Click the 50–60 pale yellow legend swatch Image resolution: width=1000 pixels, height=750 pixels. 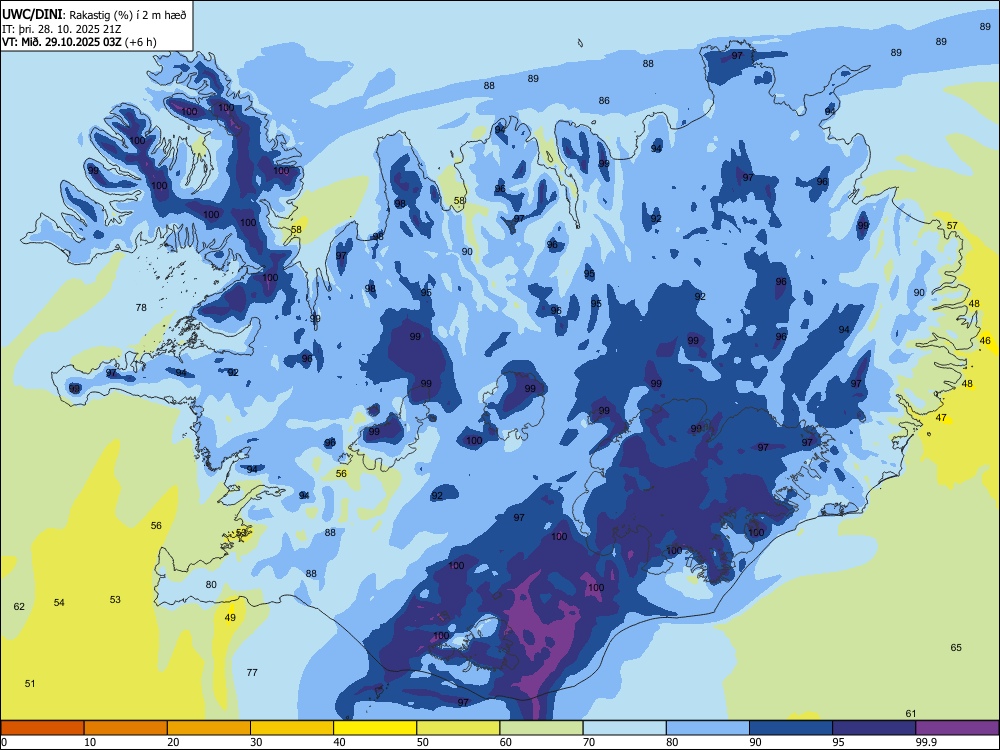click(x=458, y=728)
